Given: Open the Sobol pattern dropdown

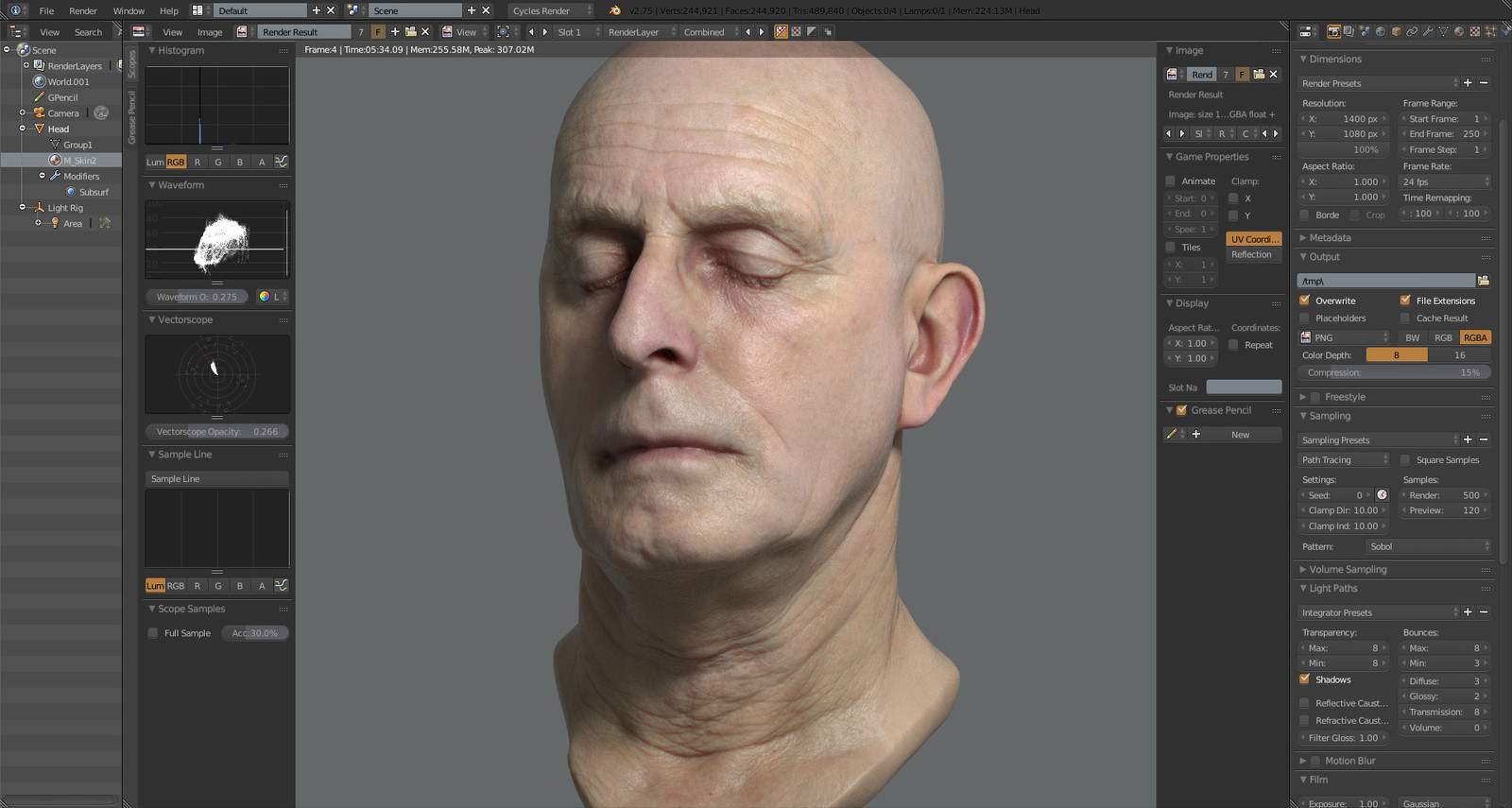Looking at the screenshot, I should coord(1428,546).
